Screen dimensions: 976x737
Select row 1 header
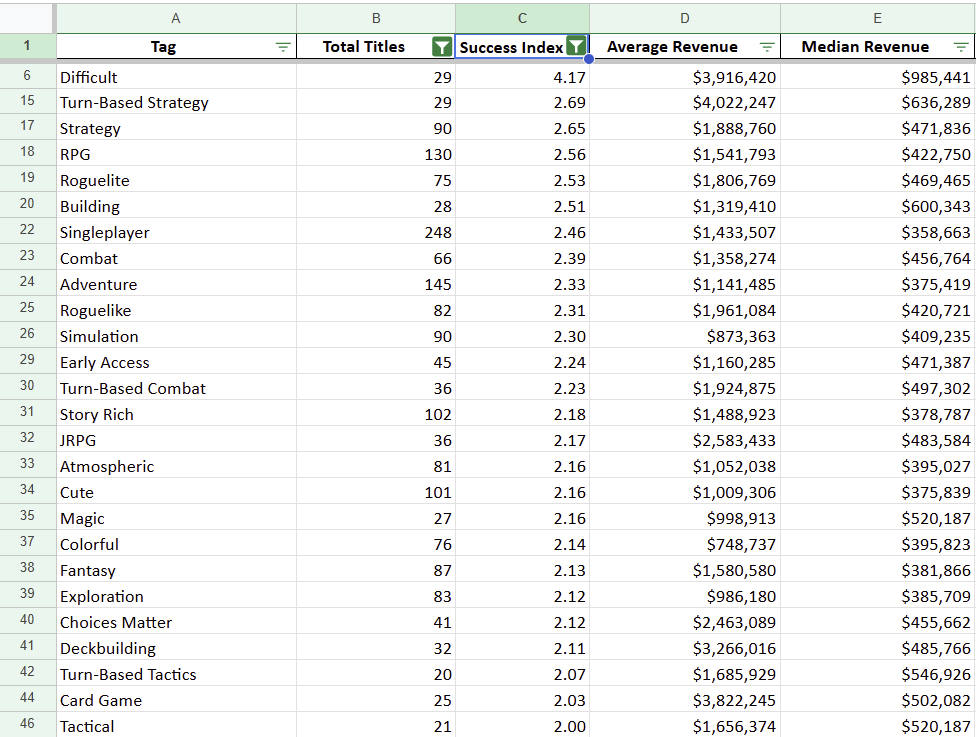(x=27, y=45)
